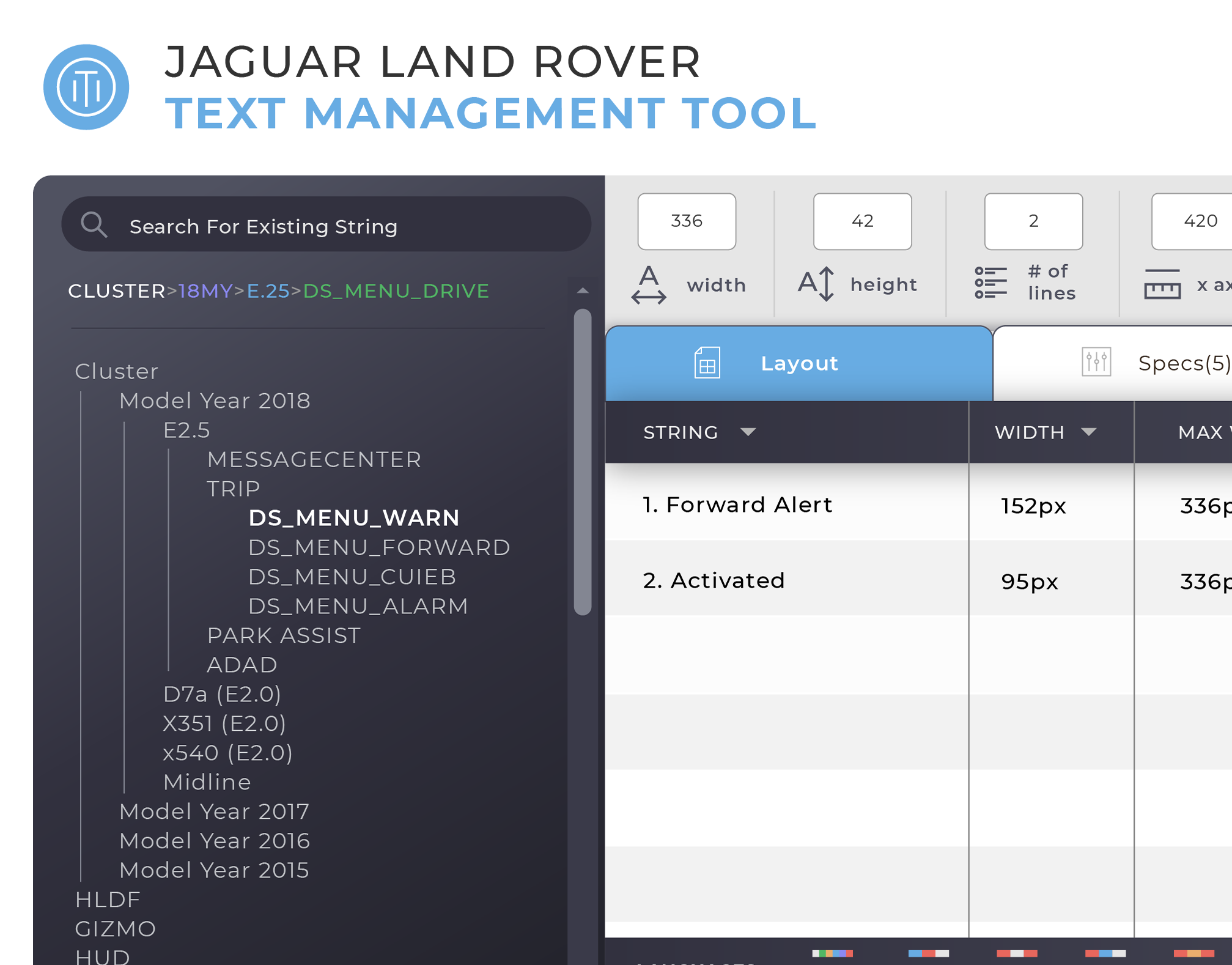Click the x axis ruler icon
This screenshot has height=965, width=1232.
[1162, 284]
